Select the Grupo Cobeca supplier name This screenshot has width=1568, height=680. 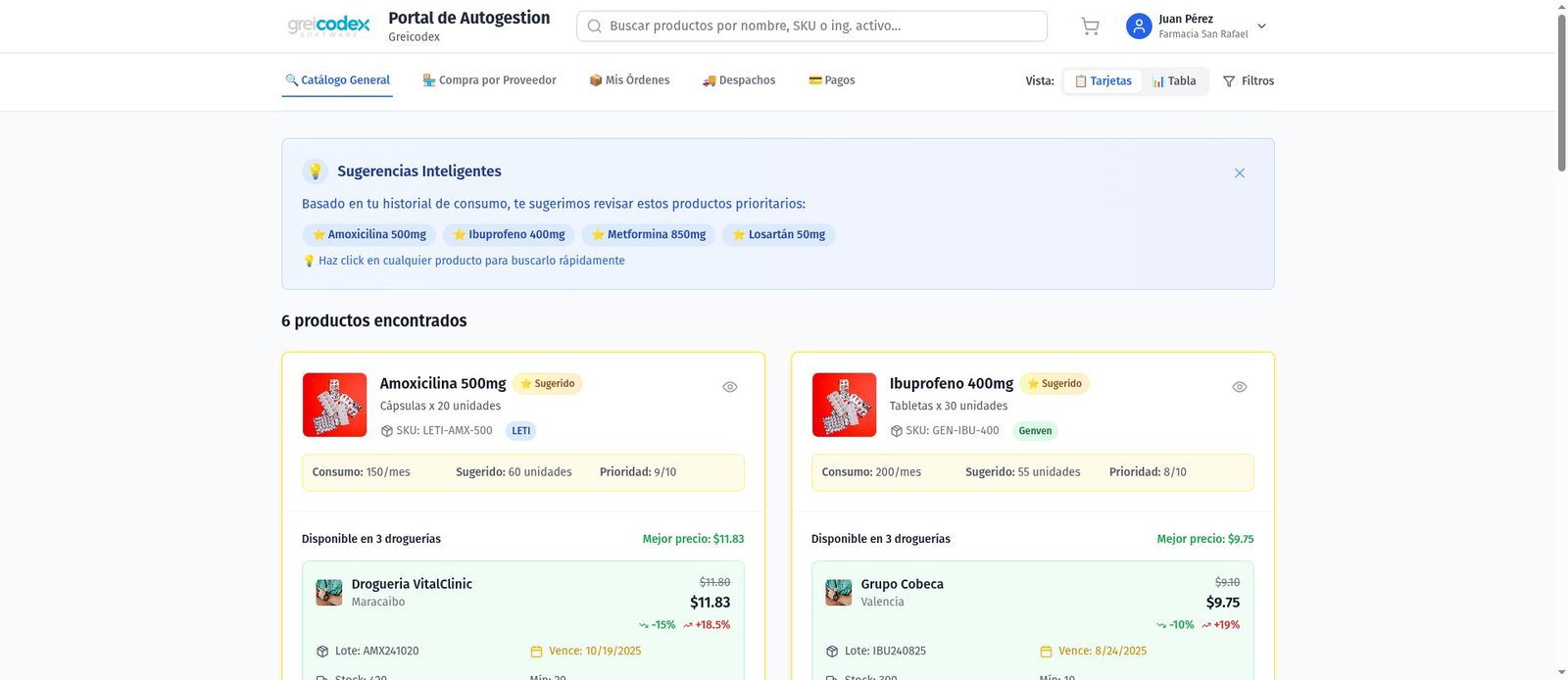tap(902, 584)
